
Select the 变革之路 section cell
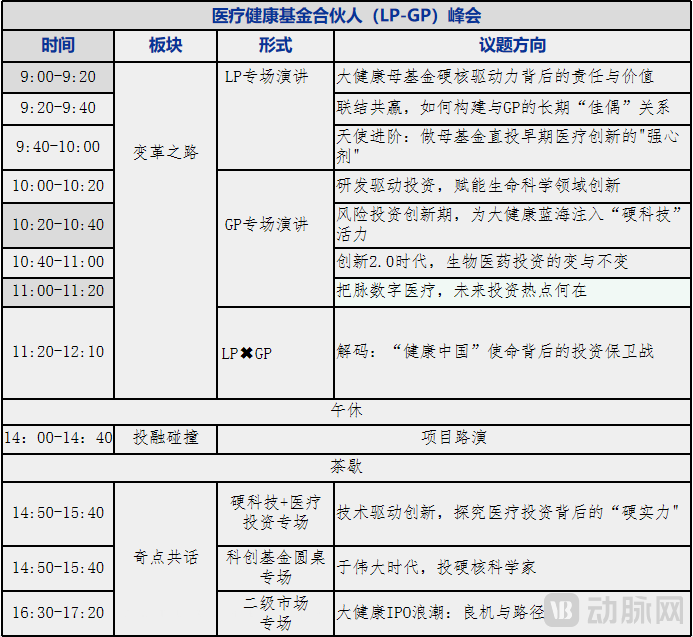(166, 153)
